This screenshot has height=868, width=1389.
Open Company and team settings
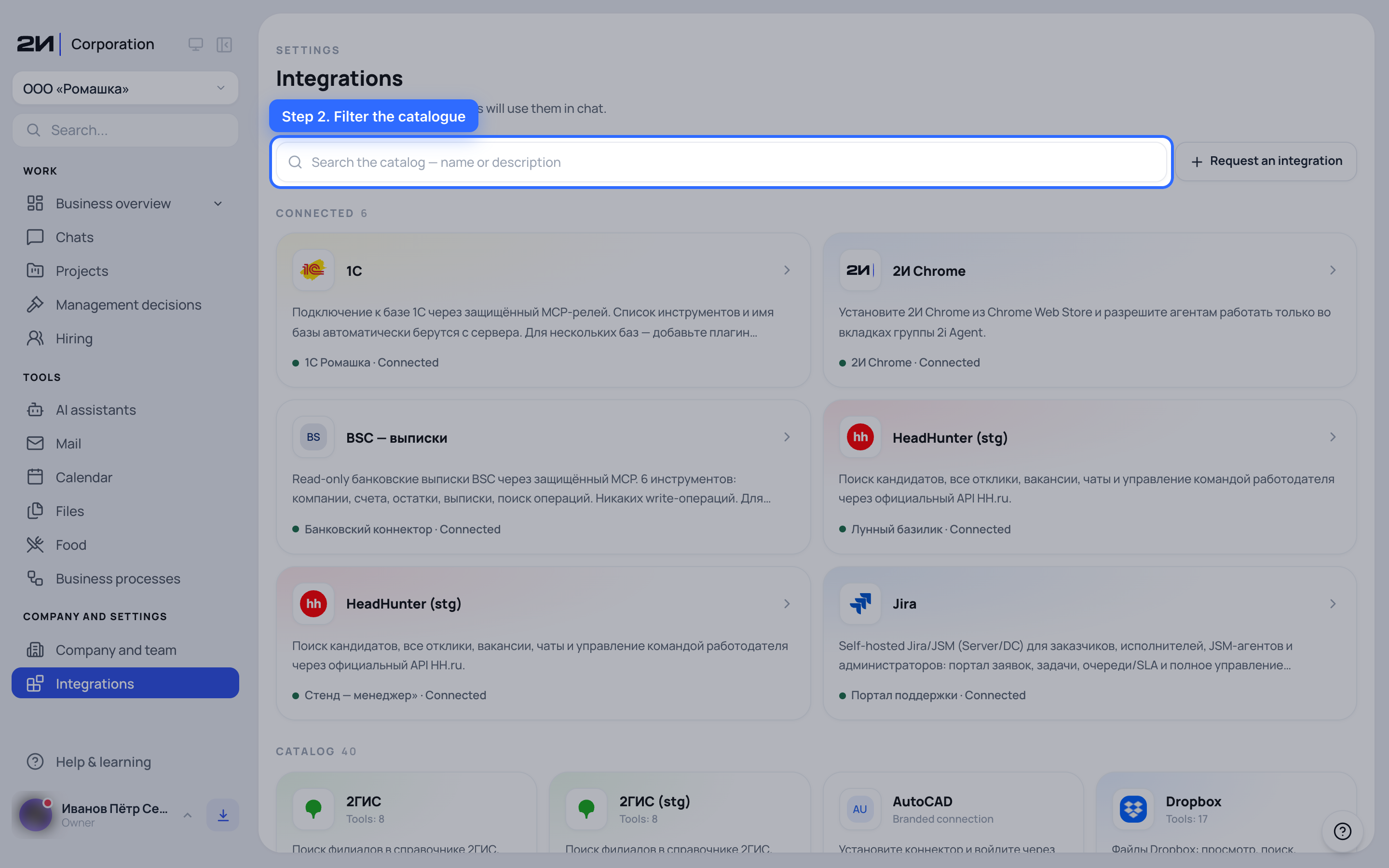coord(125,650)
